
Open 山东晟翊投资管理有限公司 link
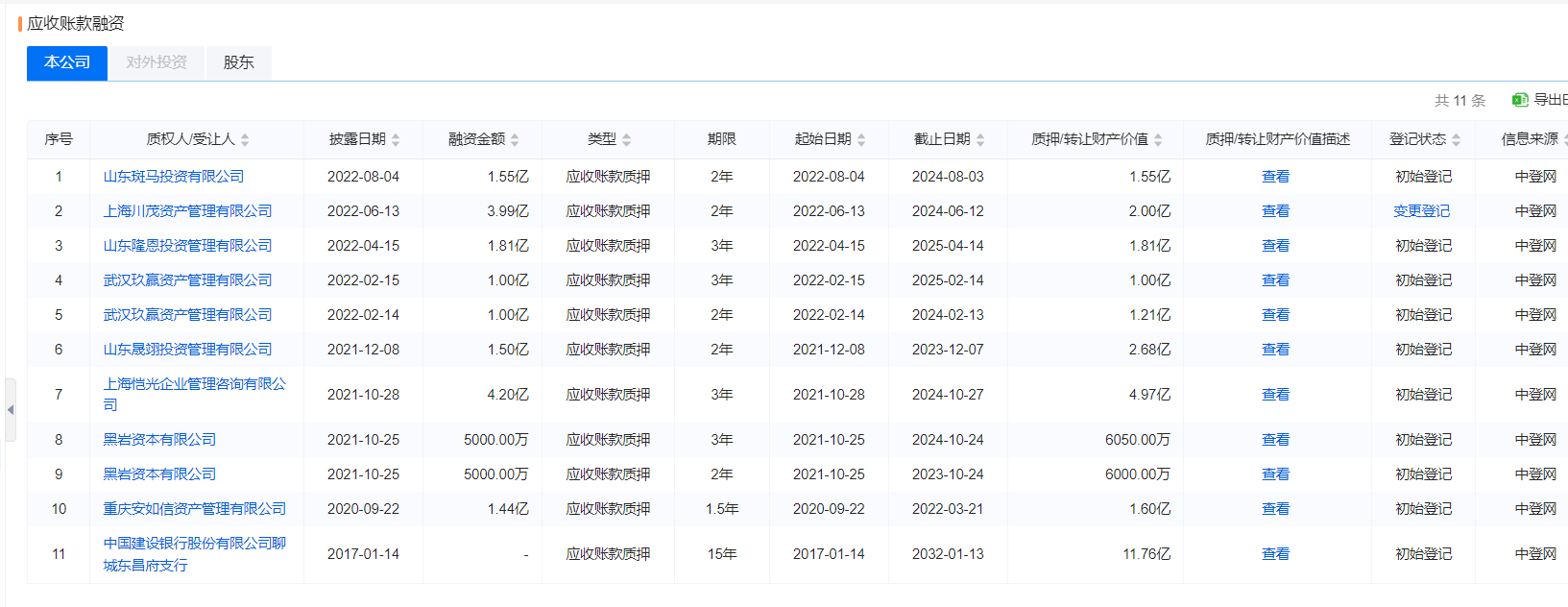[188, 350]
